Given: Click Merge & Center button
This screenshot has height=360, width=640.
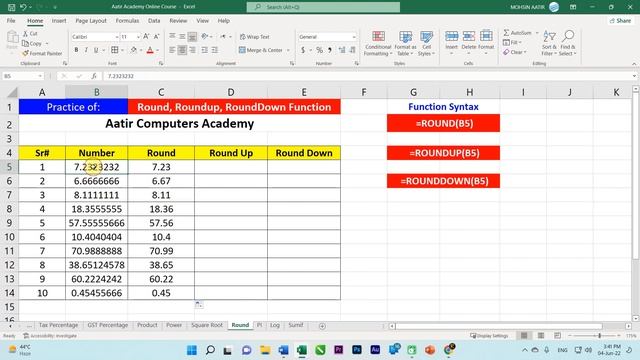Looking at the screenshot, I should click(261, 50).
